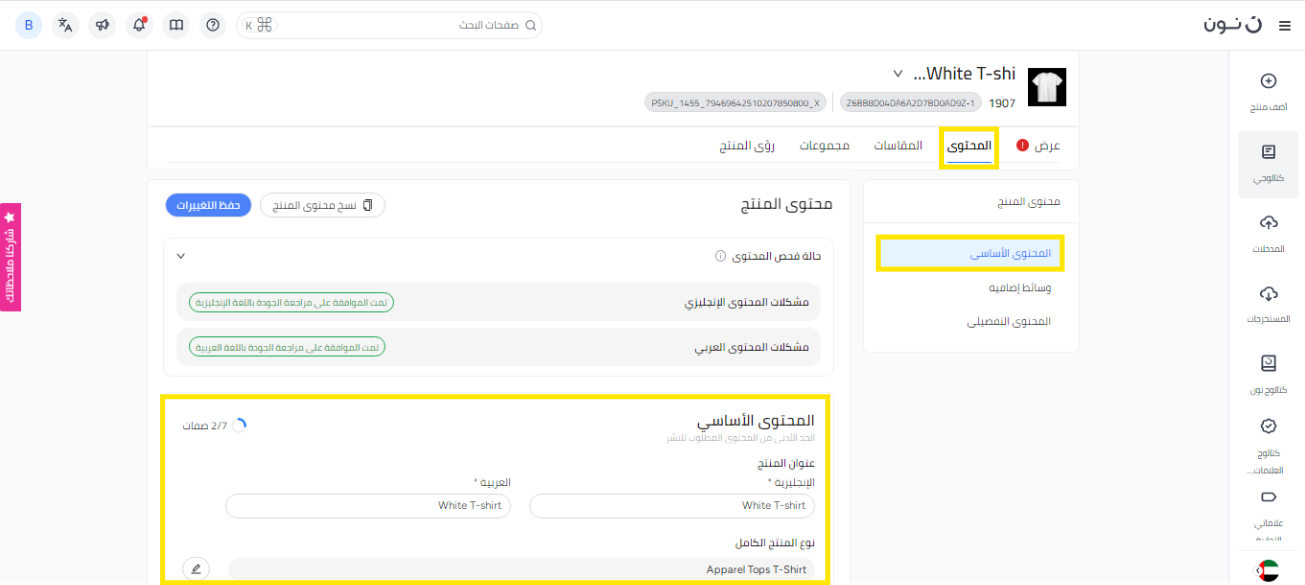The width and height of the screenshot is (1305, 585).
Task: Click the edit pencil icon for product type
Action: [196, 569]
